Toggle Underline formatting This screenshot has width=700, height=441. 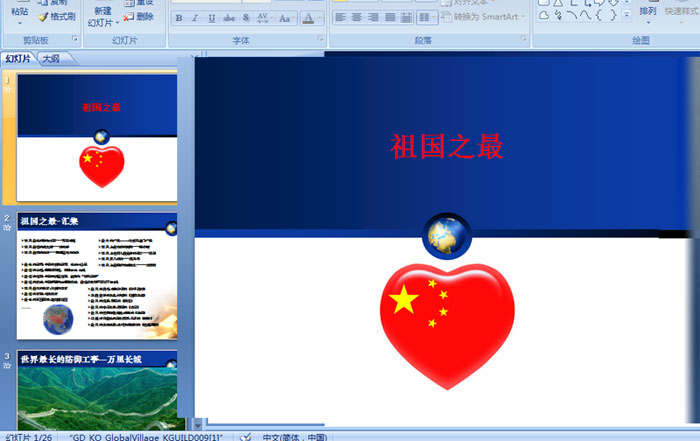click(x=212, y=18)
